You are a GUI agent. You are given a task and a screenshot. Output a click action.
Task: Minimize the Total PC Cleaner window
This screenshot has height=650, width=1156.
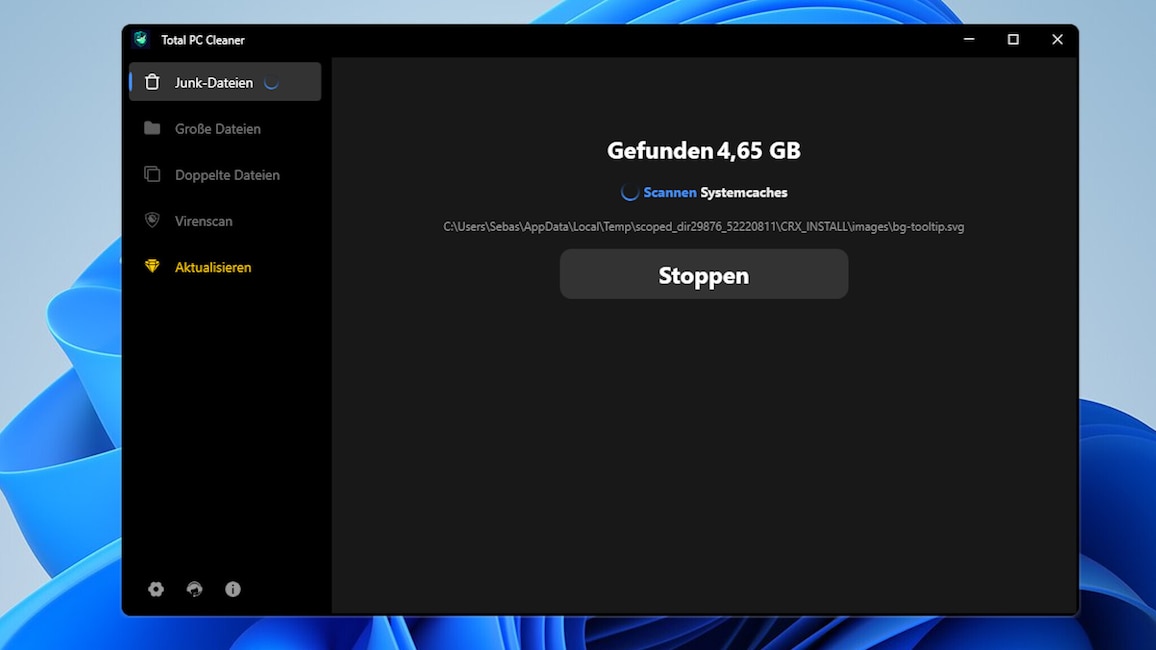pyautogui.click(x=969, y=39)
